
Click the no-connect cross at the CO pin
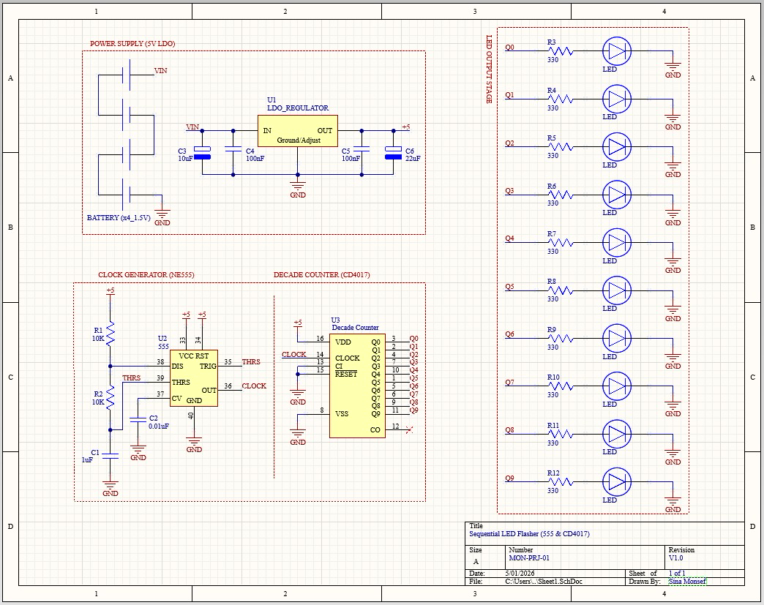click(409, 430)
